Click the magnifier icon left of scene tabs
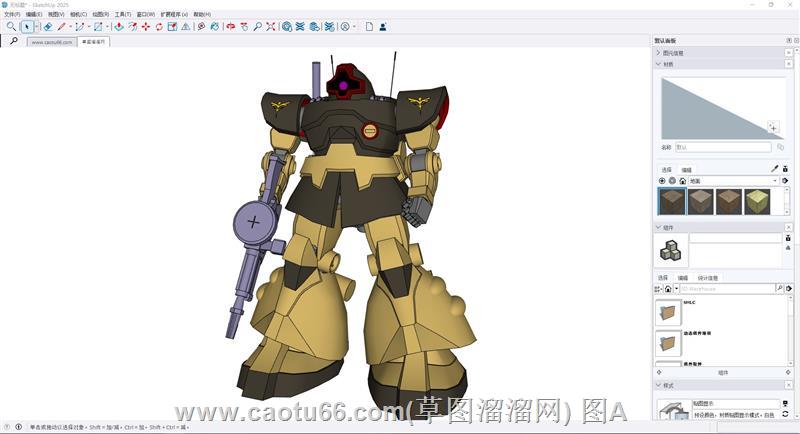This screenshot has height=434, width=800. click(14, 41)
